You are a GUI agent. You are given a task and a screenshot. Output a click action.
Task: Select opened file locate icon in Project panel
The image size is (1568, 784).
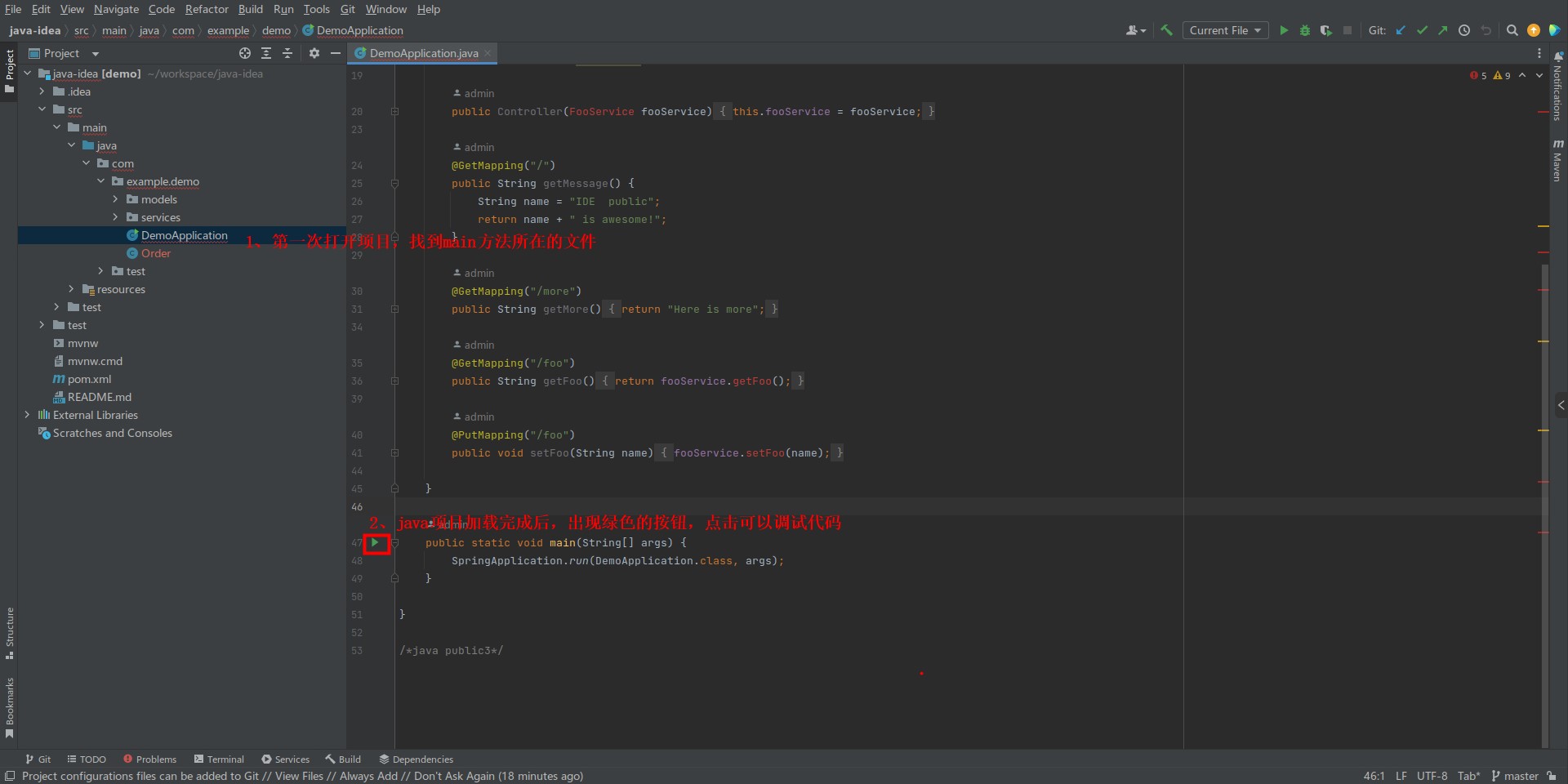[245, 53]
